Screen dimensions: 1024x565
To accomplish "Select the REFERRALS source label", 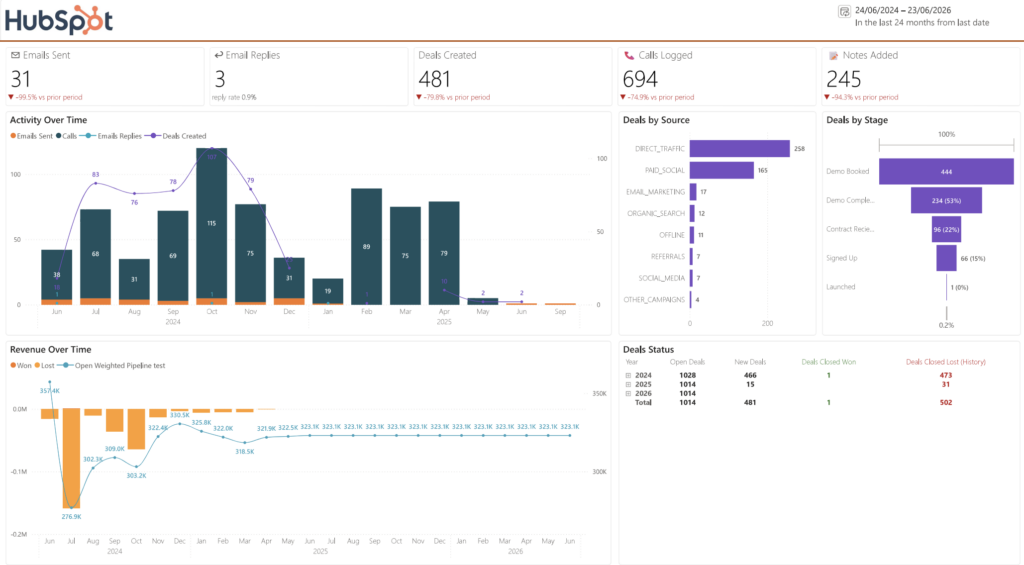I will coord(667,257).
